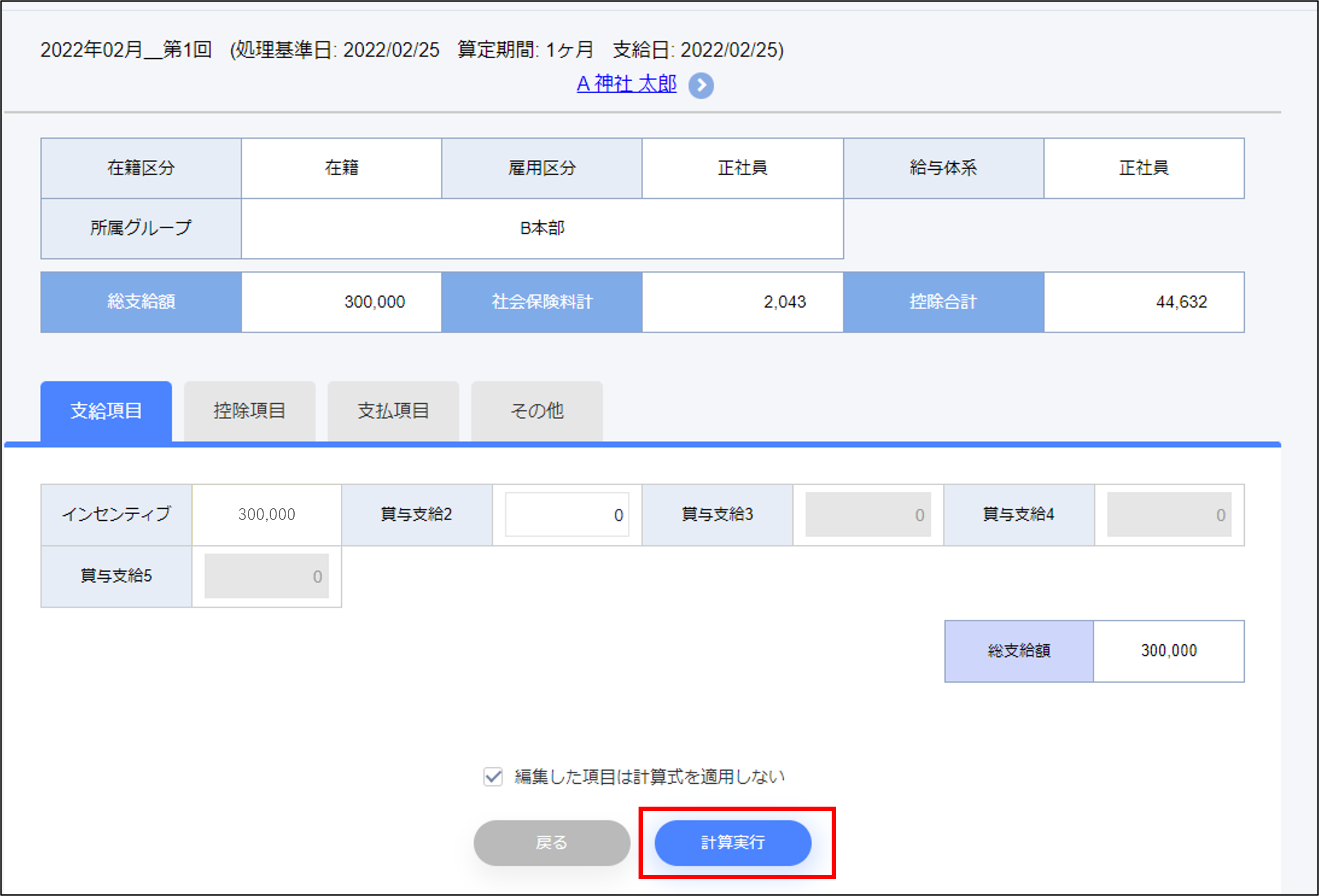This screenshot has width=1319, height=896.
Task: Click the bottom 総支給額 total 300,000
Action: (1169, 651)
